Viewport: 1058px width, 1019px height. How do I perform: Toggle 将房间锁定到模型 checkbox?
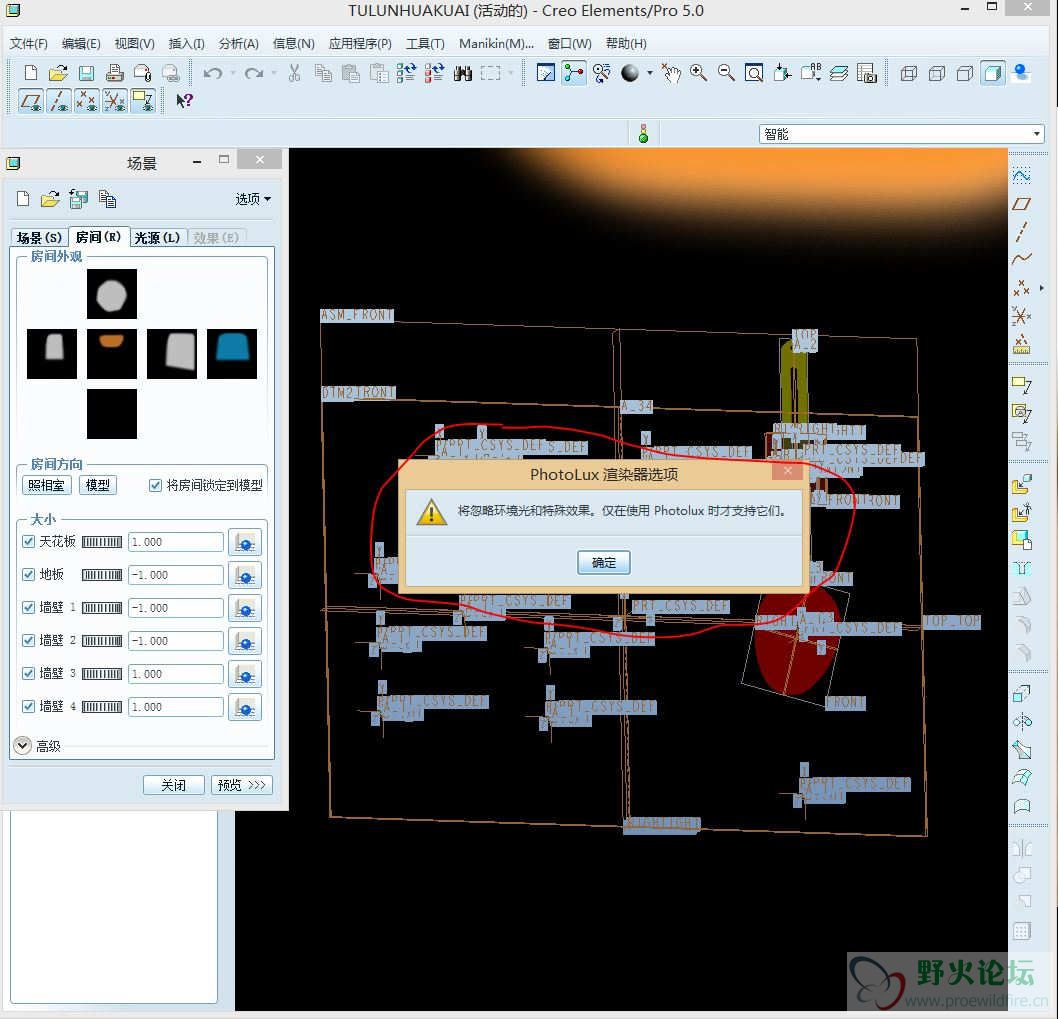point(155,485)
